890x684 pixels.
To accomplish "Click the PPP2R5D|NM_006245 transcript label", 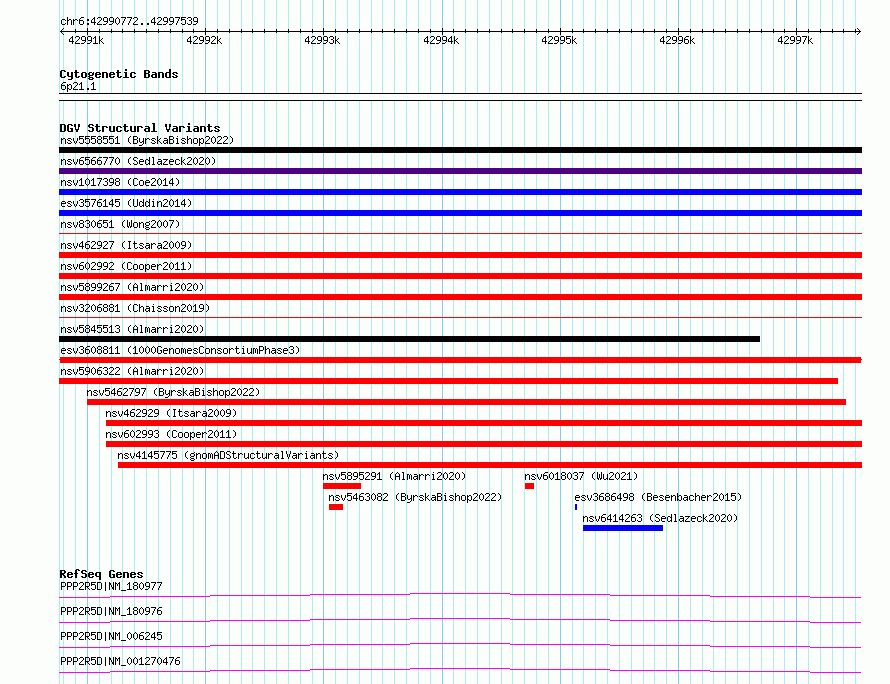I will 110,636.
